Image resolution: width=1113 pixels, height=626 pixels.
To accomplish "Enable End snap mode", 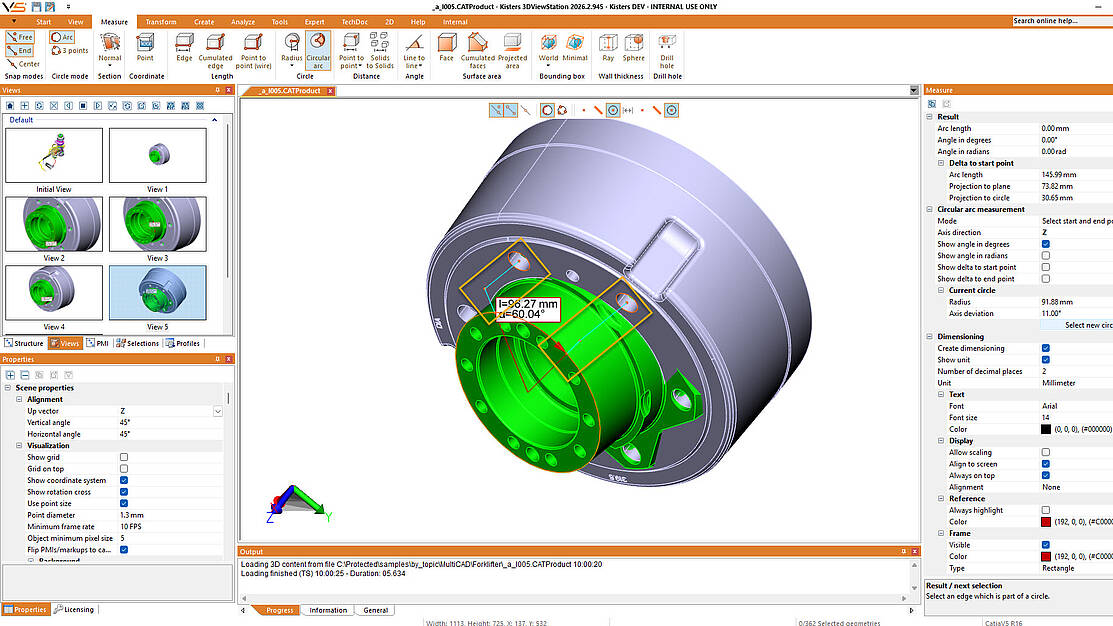I will pos(20,50).
